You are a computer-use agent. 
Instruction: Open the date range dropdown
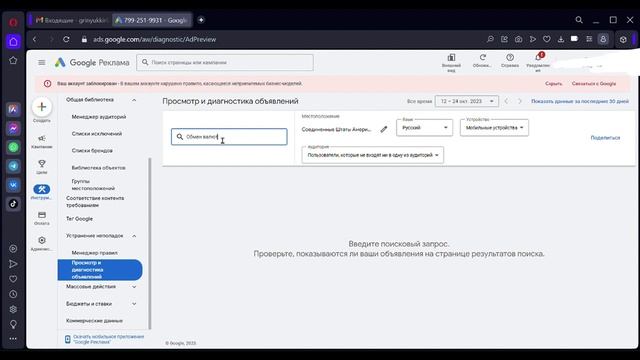[467, 101]
